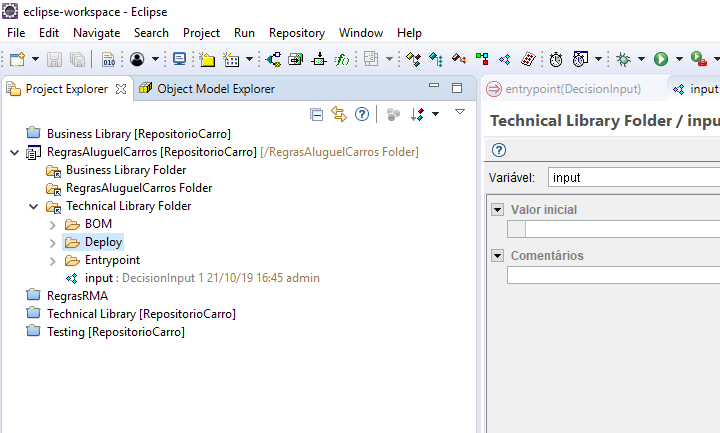The width and height of the screenshot is (720, 433).
Task: Open dropdown beside grayed layout icon
Action: click(x=389, y=59)
